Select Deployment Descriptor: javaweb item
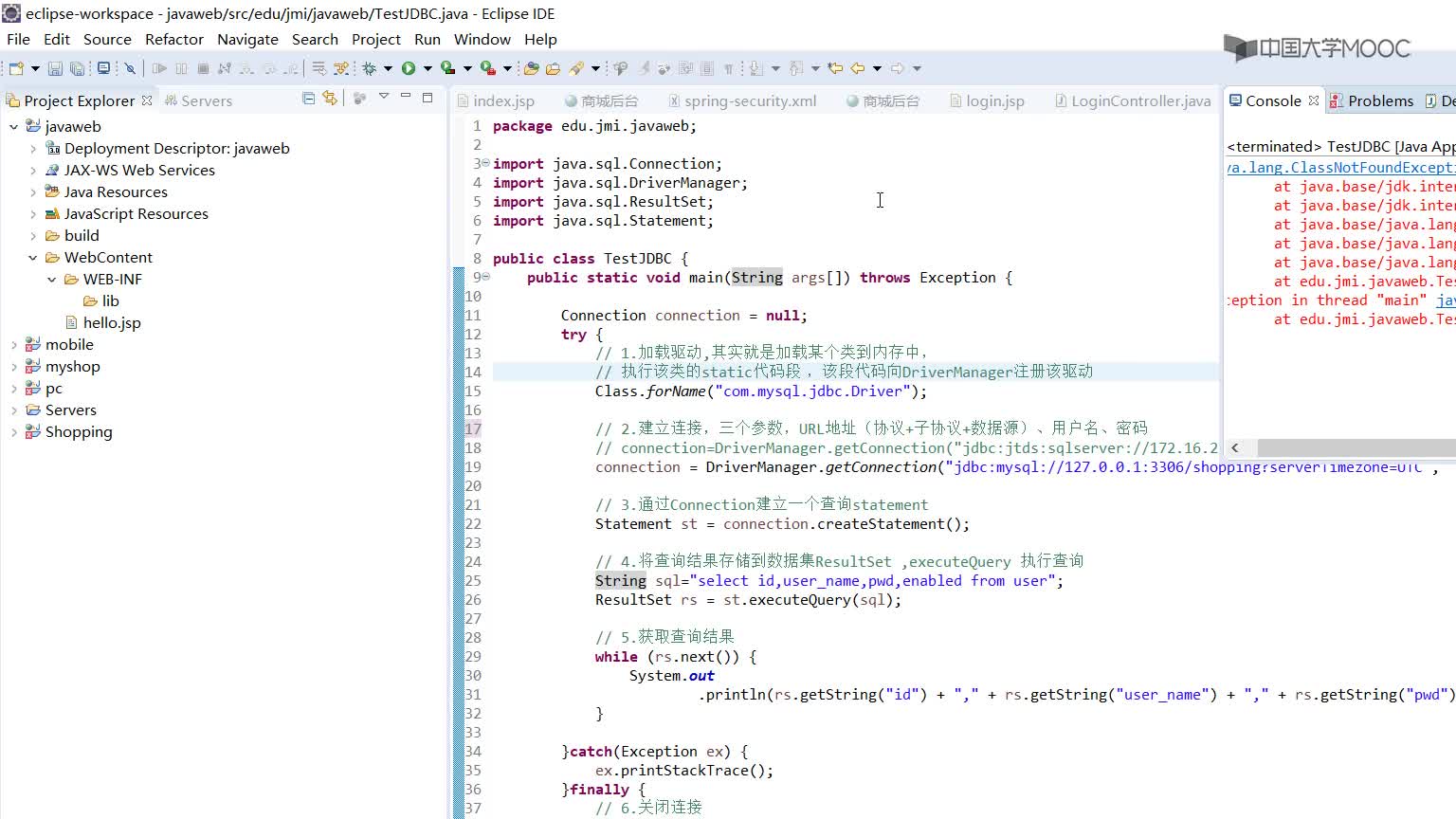Viewport: 1456px width, 819px height. 176,148
